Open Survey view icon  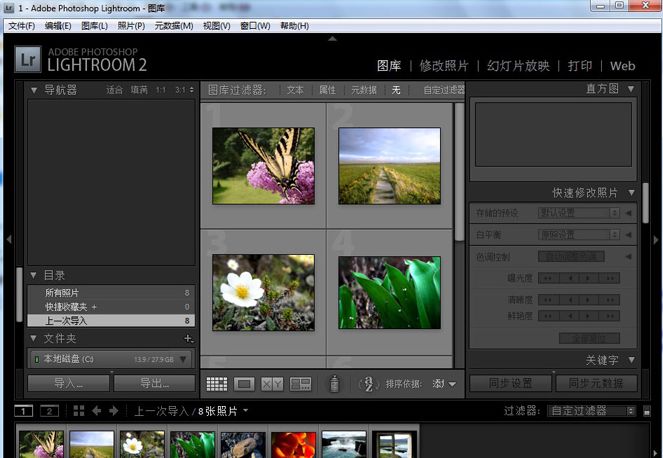[300, 384]
